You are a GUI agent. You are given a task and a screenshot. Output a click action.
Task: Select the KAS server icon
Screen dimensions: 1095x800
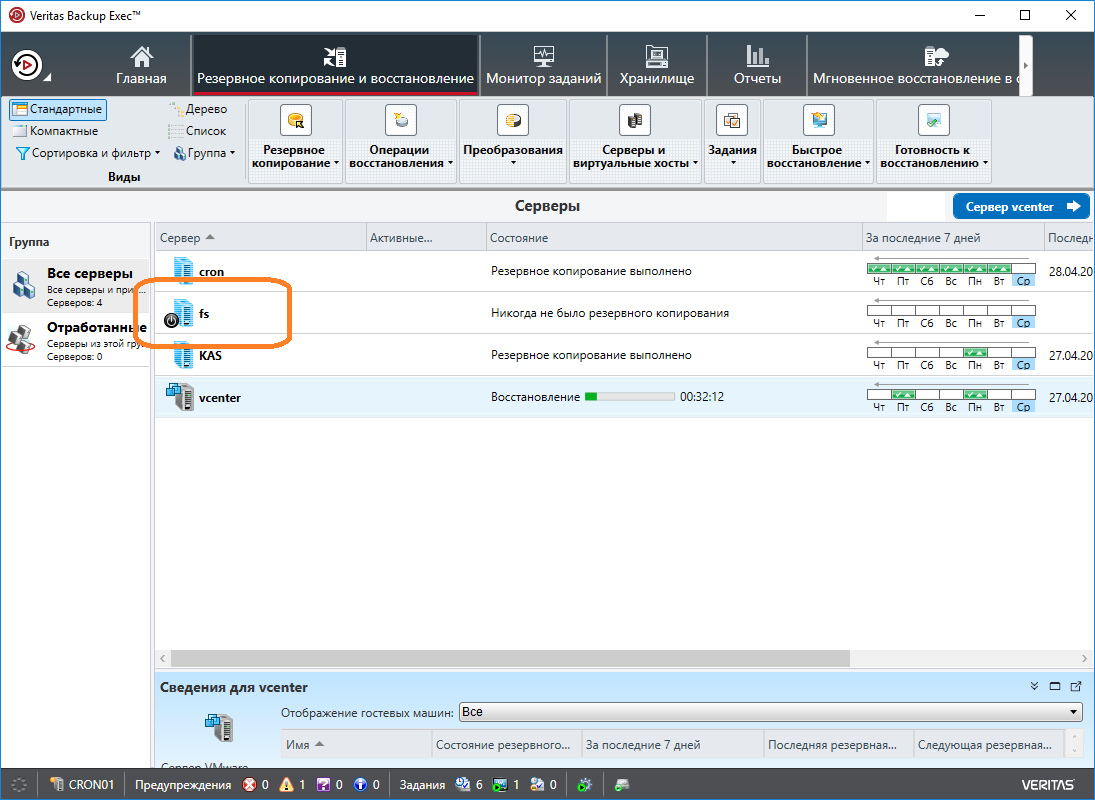[x=183, y=355]
